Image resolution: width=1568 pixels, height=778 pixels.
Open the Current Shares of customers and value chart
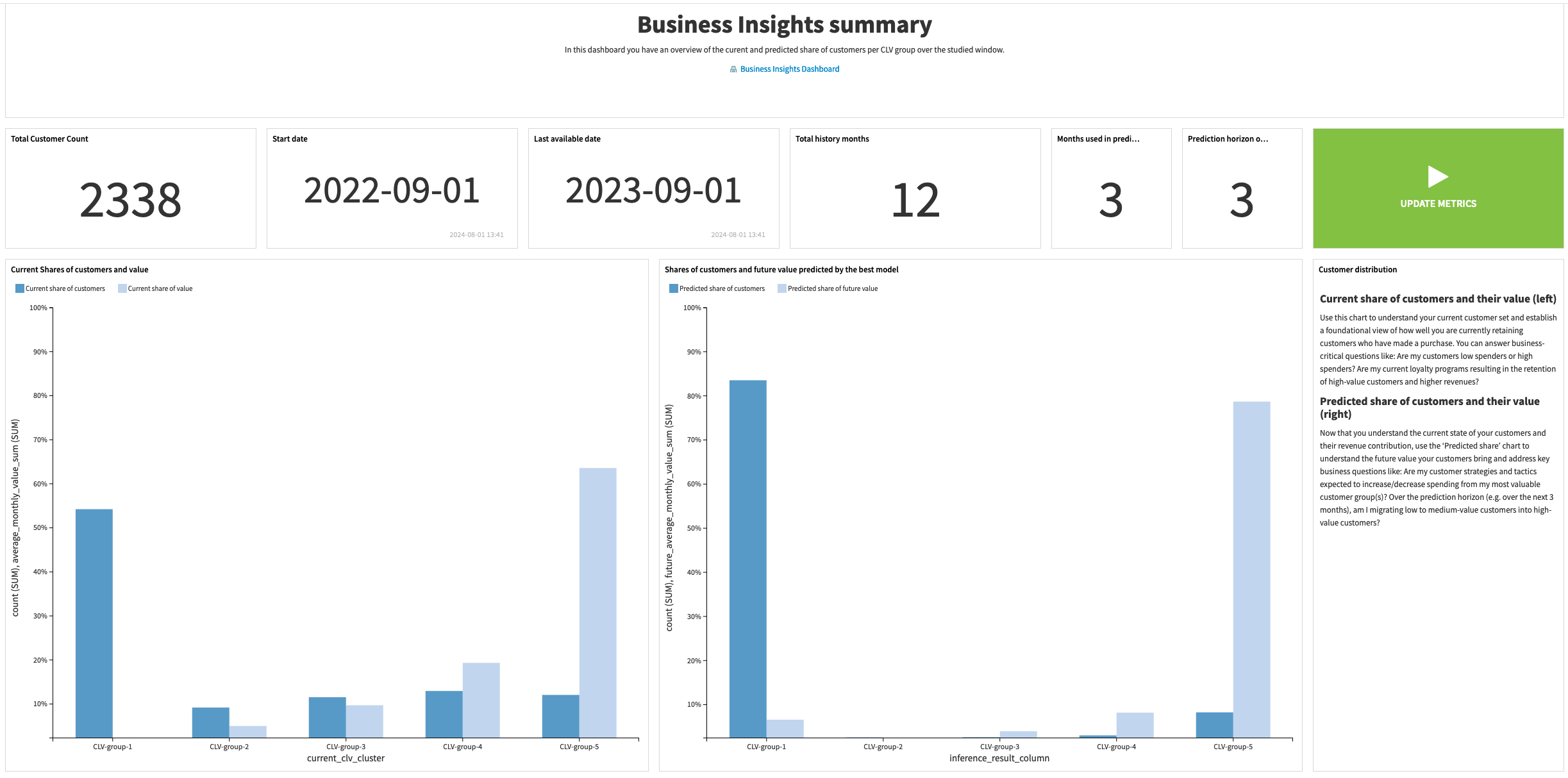click(79, 269)
